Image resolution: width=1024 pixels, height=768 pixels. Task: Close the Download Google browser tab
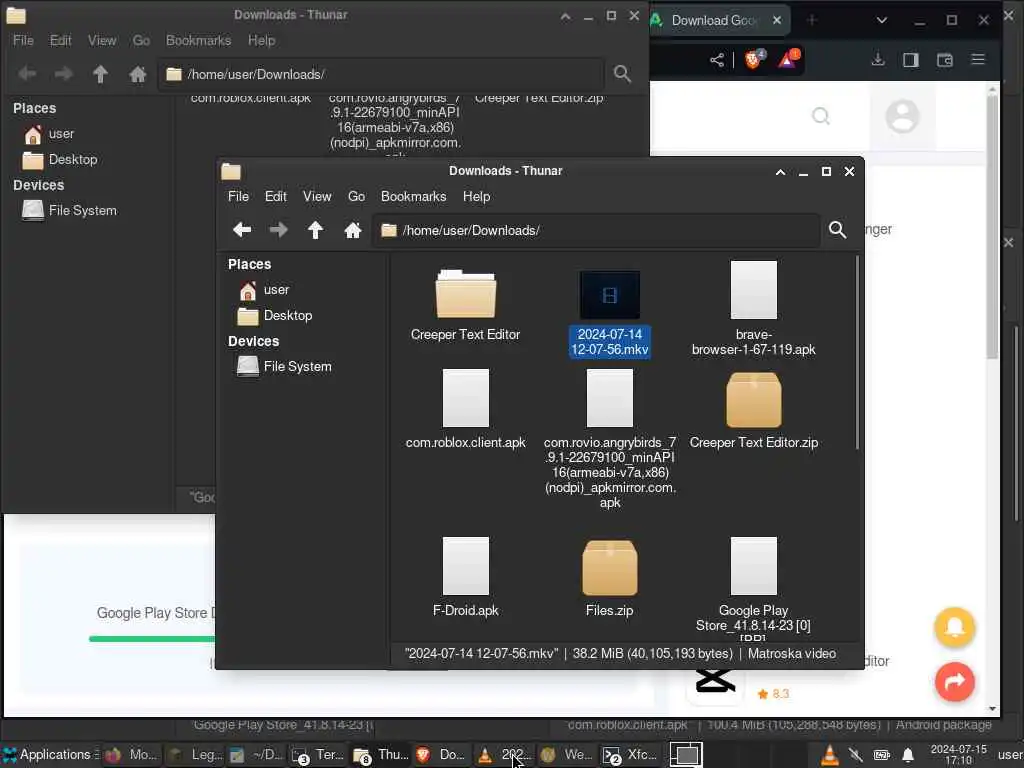point(776,20)
